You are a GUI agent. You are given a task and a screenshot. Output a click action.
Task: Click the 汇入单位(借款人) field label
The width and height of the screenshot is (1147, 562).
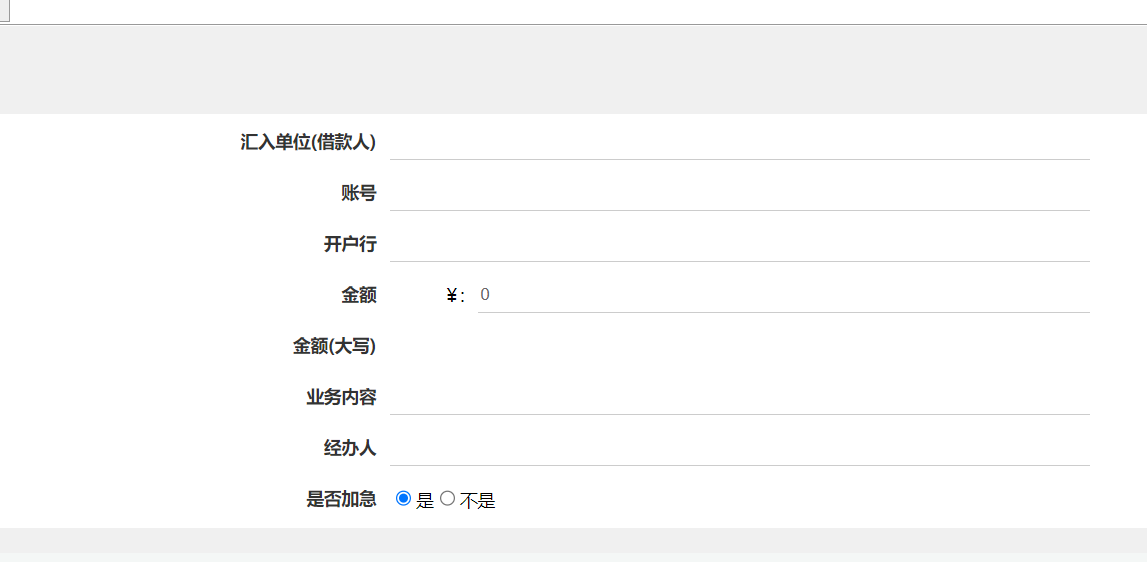tap(308, 142)
